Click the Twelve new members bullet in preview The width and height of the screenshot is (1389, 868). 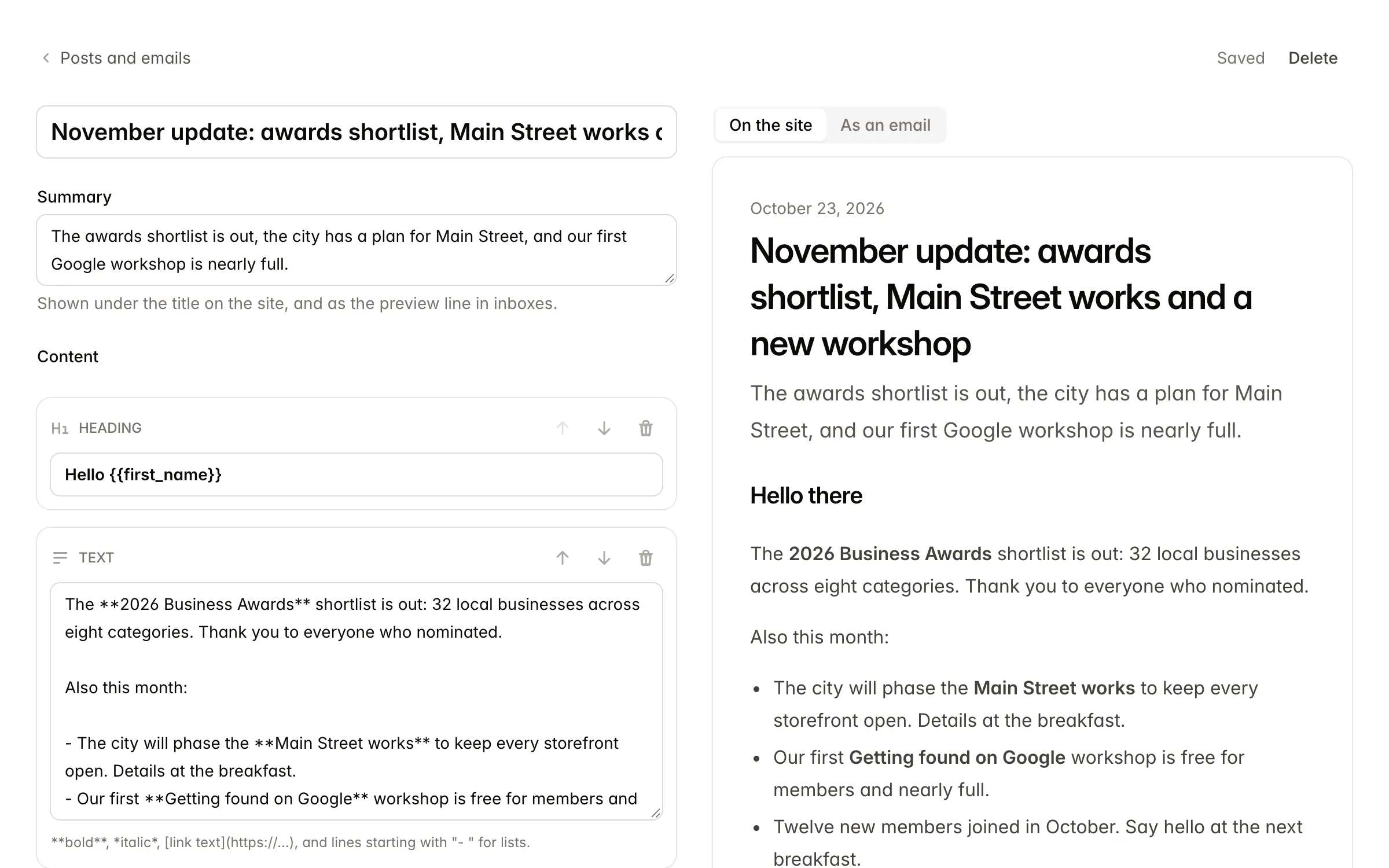(1038, 843)
